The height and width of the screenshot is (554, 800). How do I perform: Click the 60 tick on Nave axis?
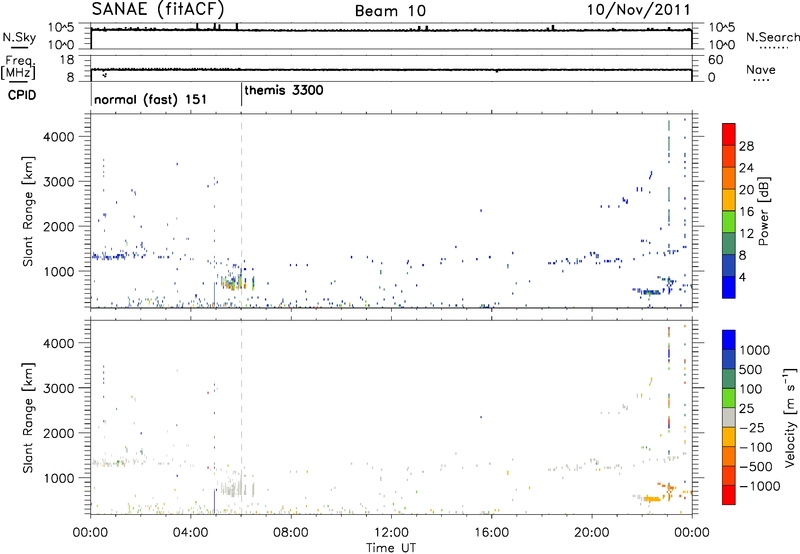(715, 60)
